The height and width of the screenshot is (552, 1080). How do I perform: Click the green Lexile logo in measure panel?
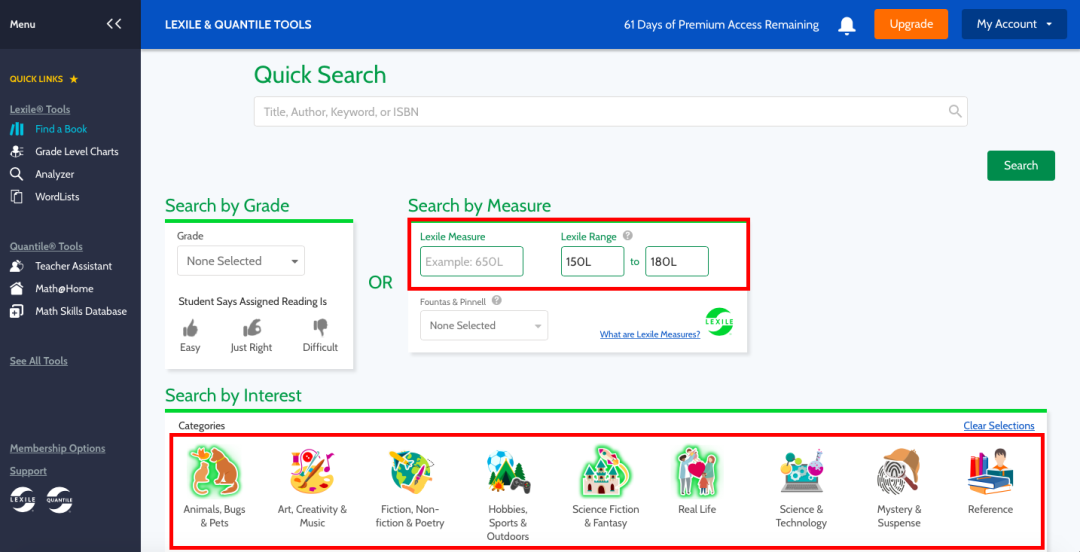pyautogui.click(x=719, y=322)
